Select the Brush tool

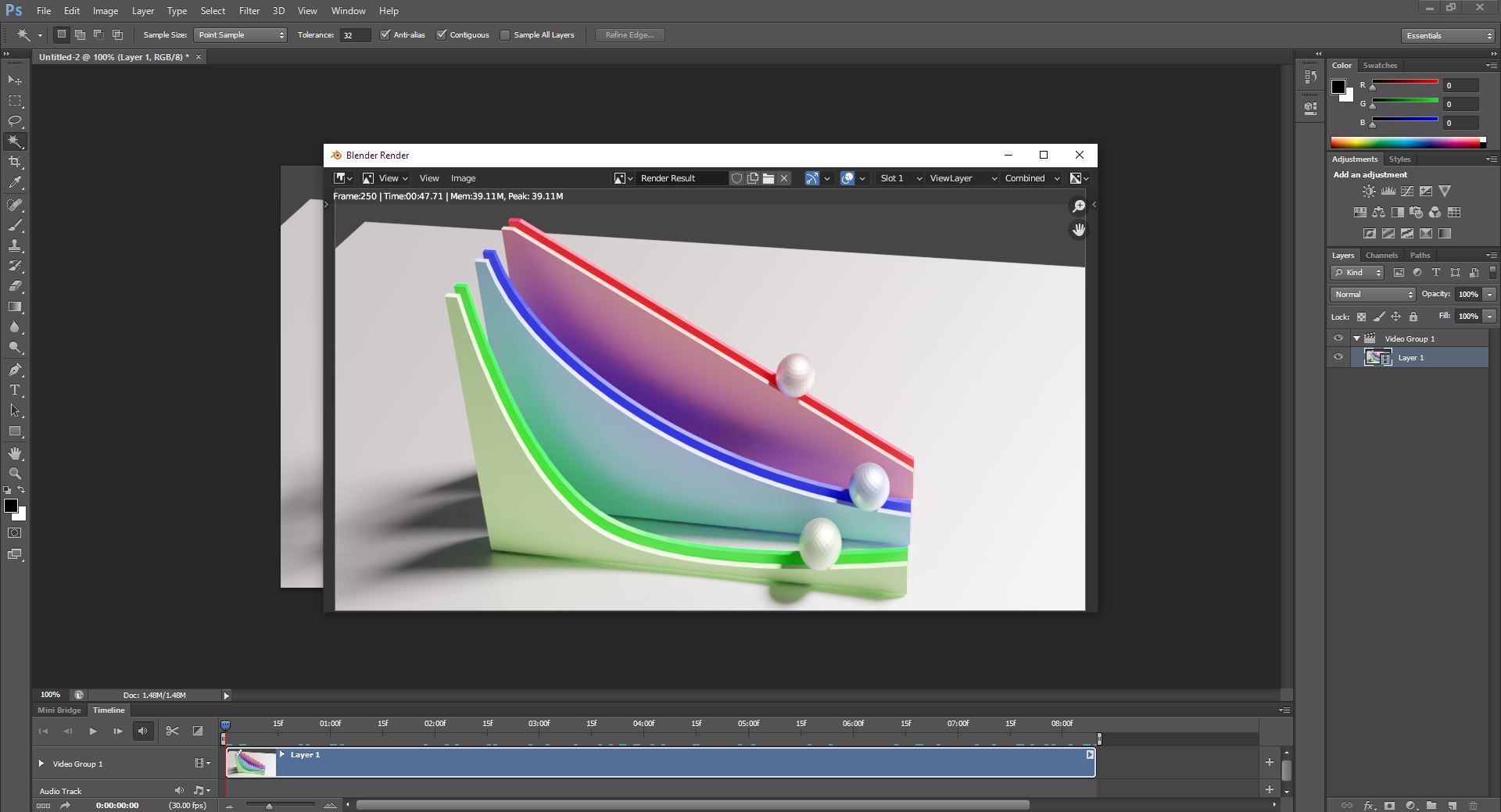15,225
